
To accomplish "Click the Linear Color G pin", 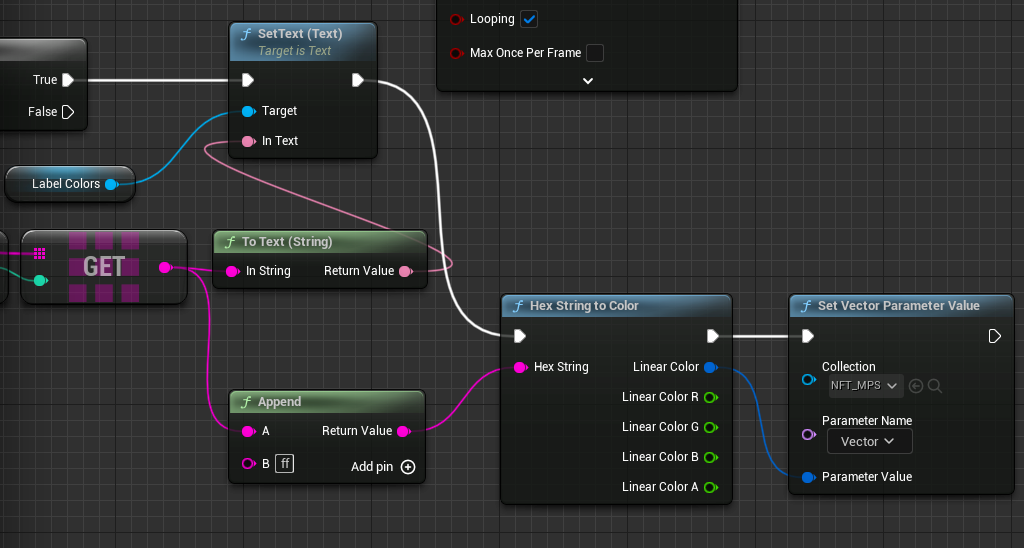I will click(711, 427).
